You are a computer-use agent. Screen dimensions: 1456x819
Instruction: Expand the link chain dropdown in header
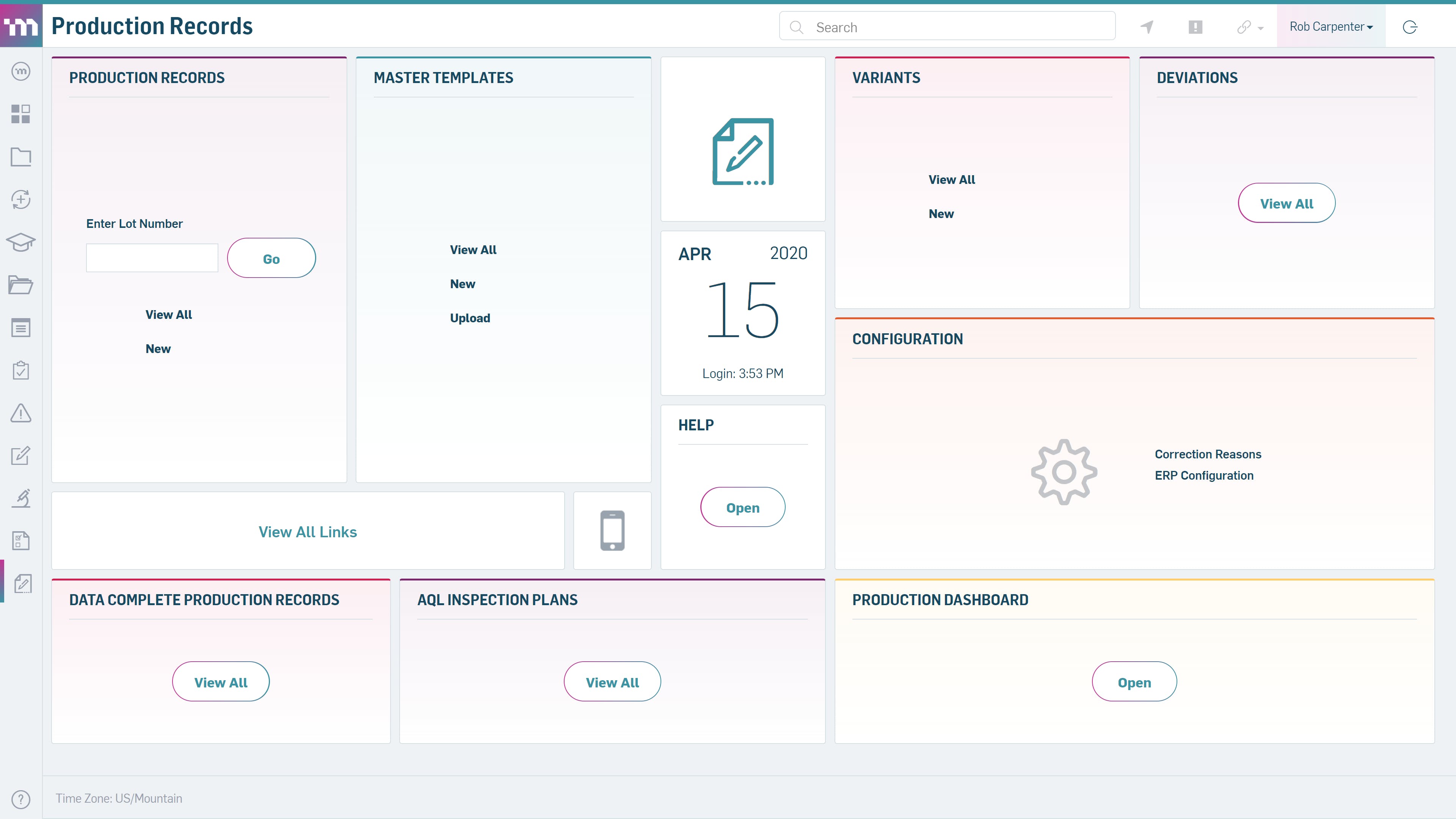click(x=1250, y=27)
